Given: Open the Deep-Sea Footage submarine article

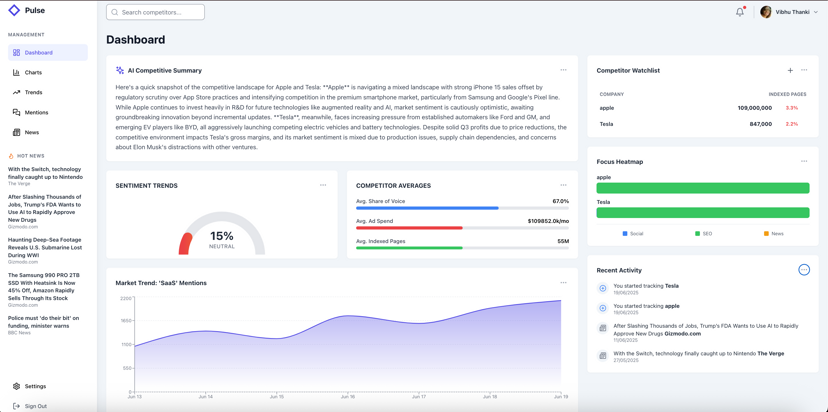Looking at the screenshot, I should click(45, 250).
